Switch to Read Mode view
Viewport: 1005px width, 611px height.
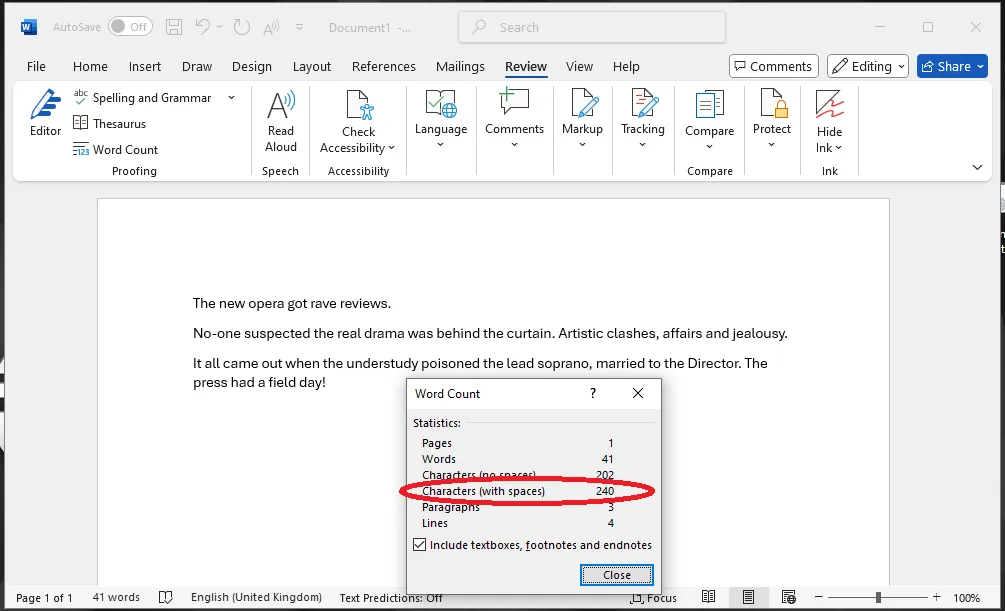pos(708,597)
